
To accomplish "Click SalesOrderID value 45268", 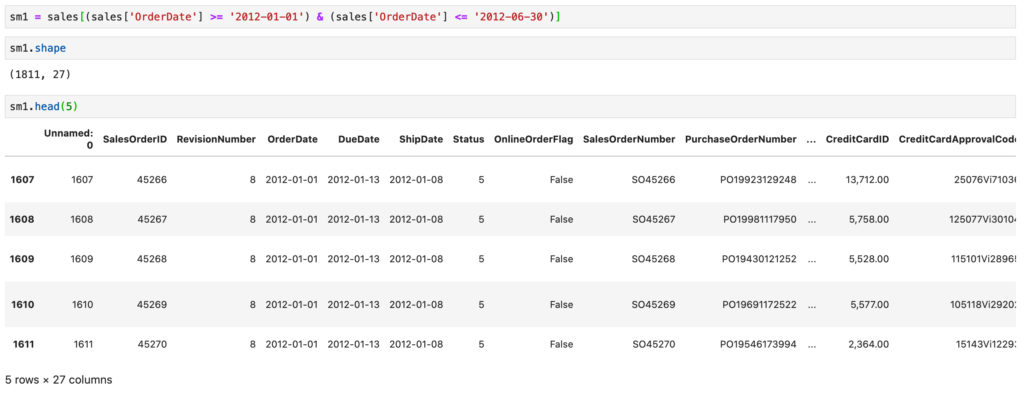I will (152, 259).
